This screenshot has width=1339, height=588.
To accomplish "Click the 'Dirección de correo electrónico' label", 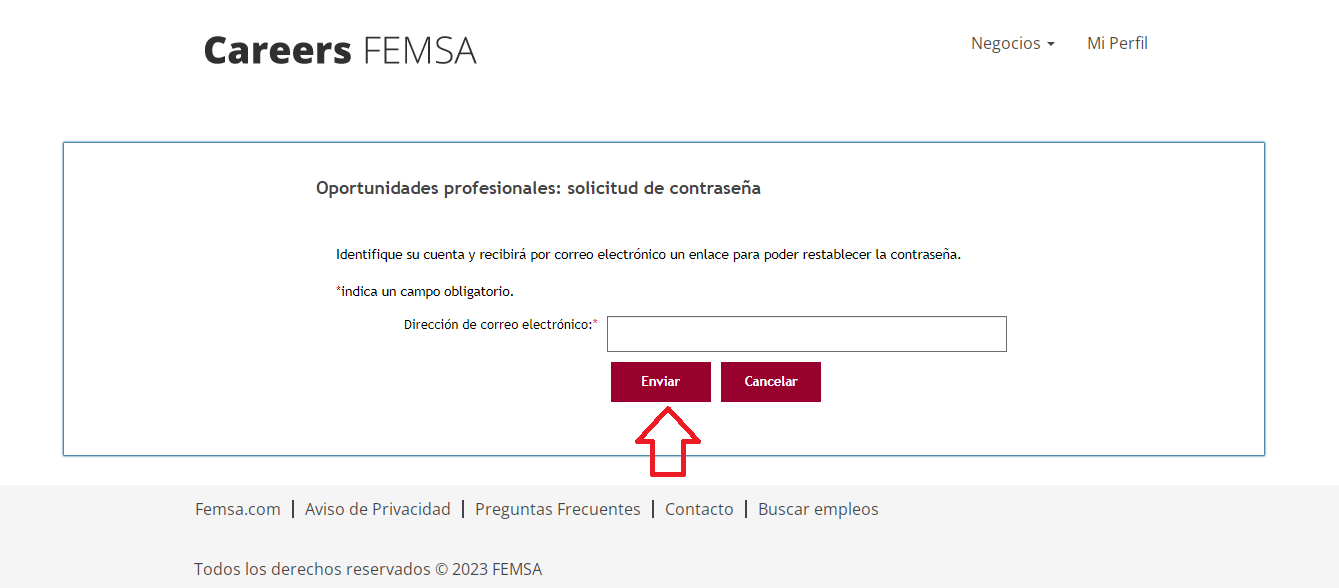I will (x=497, y=324).
